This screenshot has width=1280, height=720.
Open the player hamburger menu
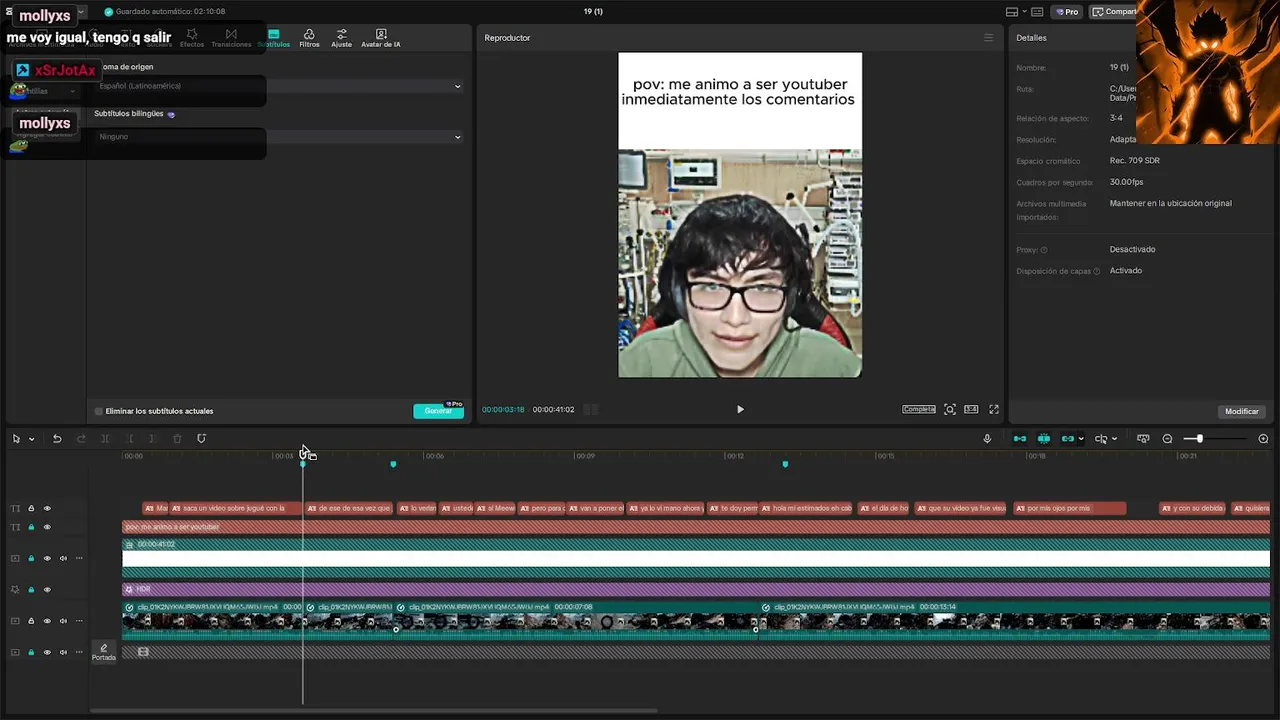(x=989, y=38)
